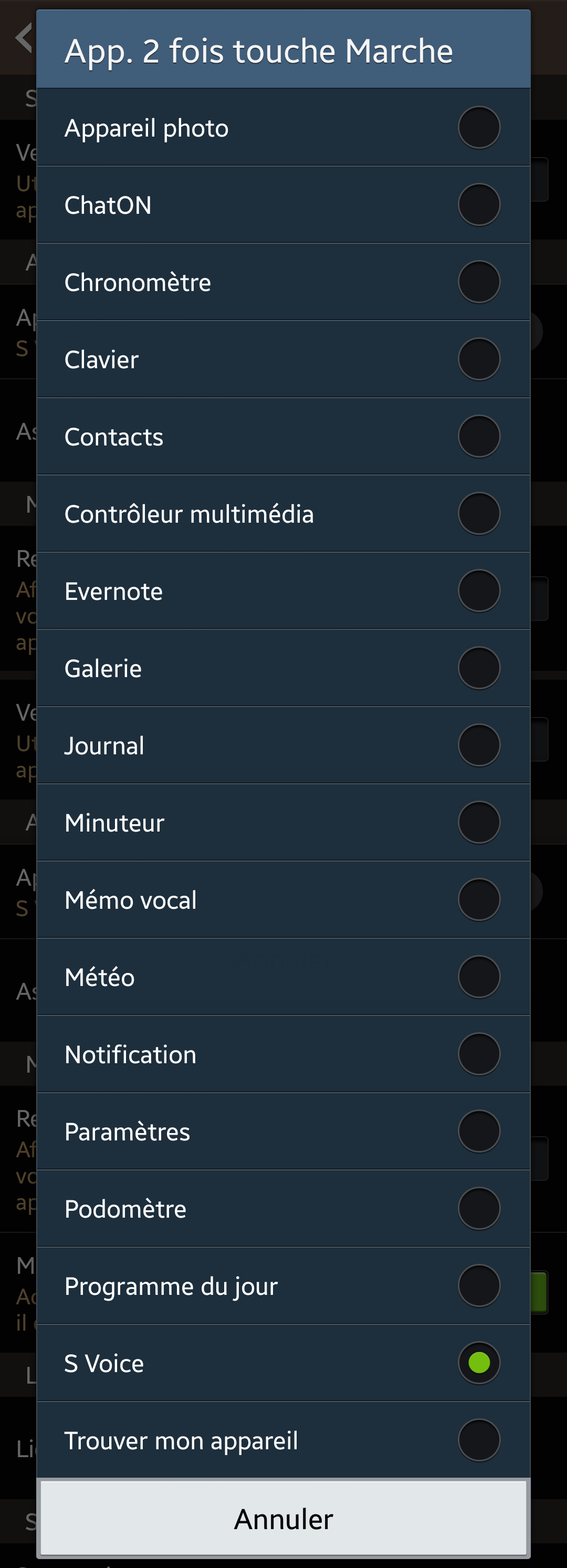Choose the Galerie entry
The image size is (567, 1568).
(283, 668)
